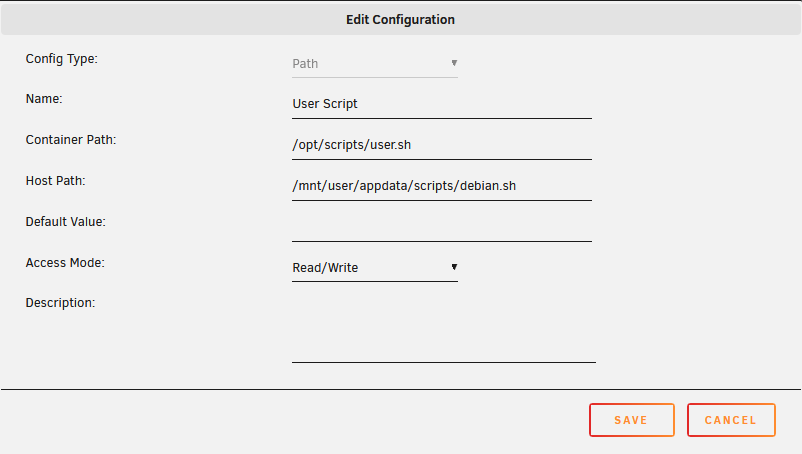This screenshot has height=454, width=802.
Task: Click the Default Value label
Action: [x=65, y=221]
